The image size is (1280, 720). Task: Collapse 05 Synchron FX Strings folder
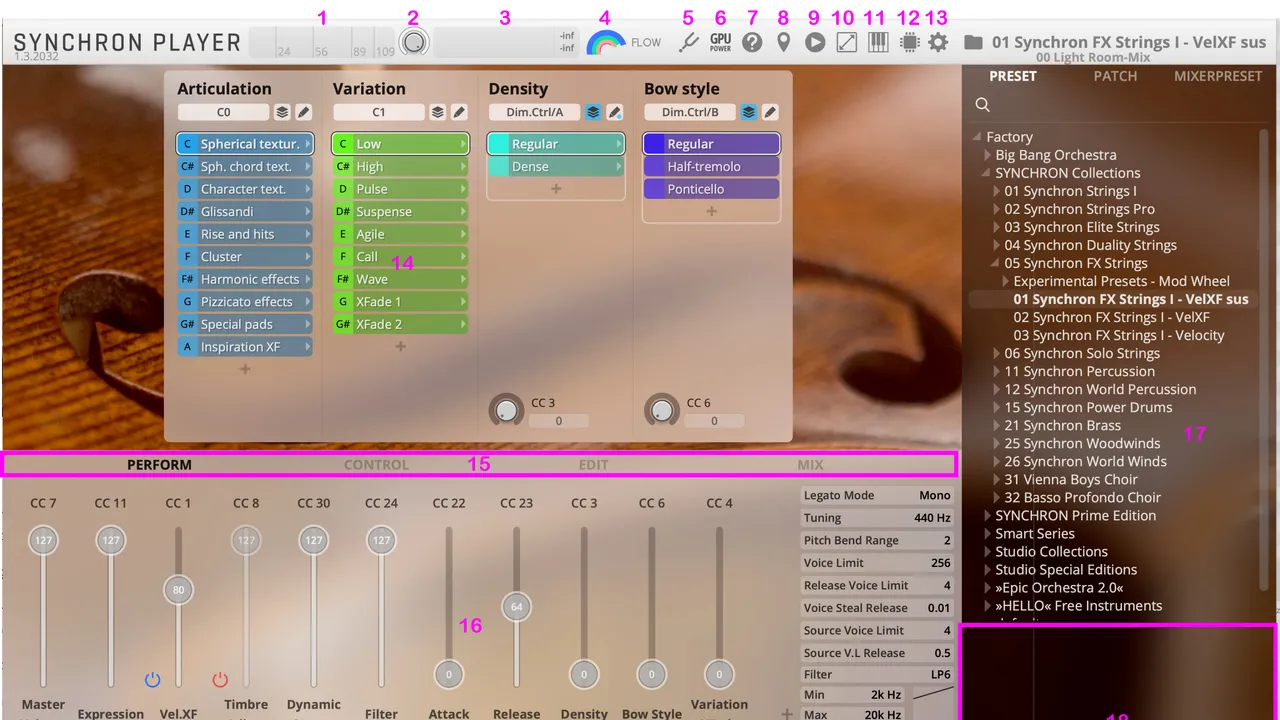coord(997,263)
